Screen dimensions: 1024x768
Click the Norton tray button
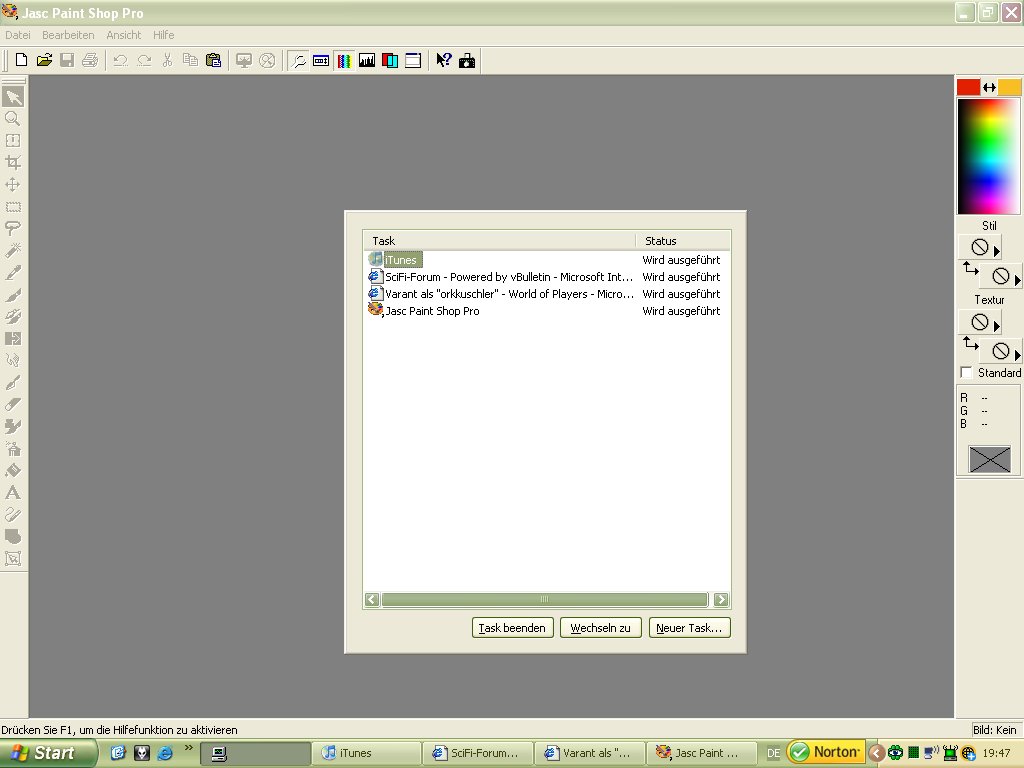tap(827, 752)
